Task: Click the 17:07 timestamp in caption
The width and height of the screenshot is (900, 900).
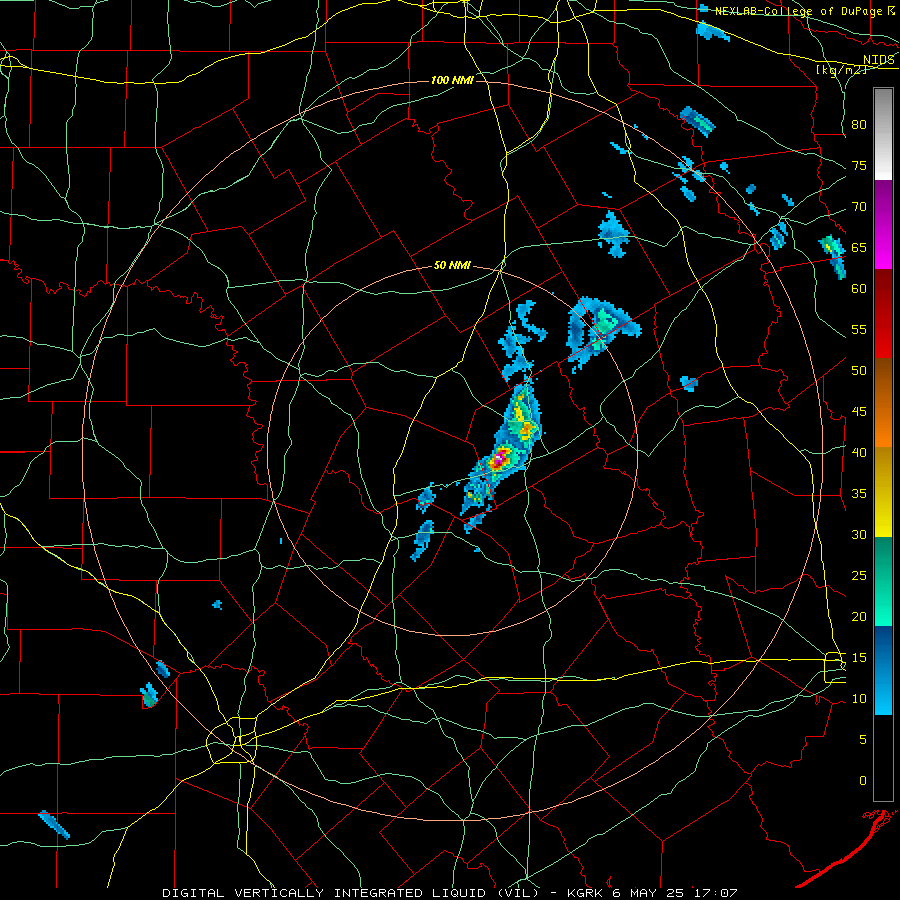Action: click(x=717, y=893)
